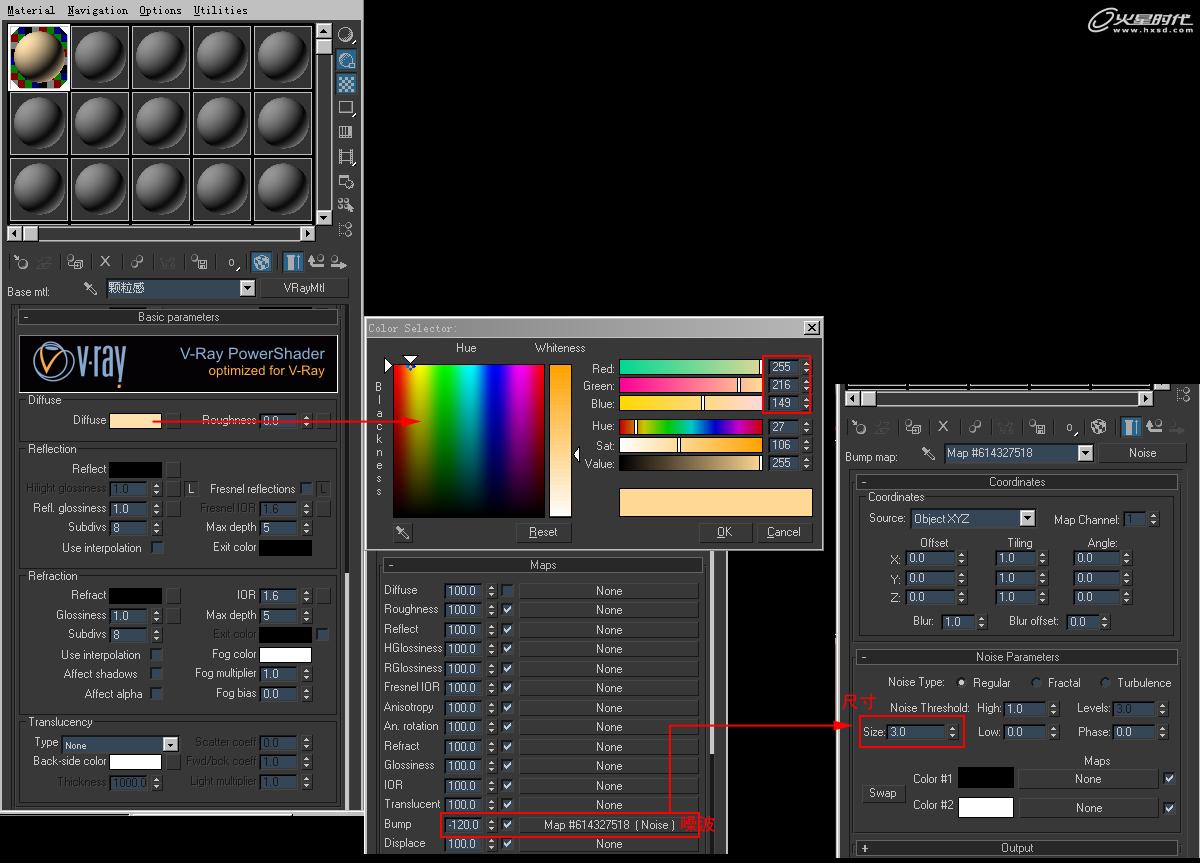Click Reset Map (X) icon in left toolbar
The width and height of the screenshot is (1200, 863).
(x=105, y=262)
